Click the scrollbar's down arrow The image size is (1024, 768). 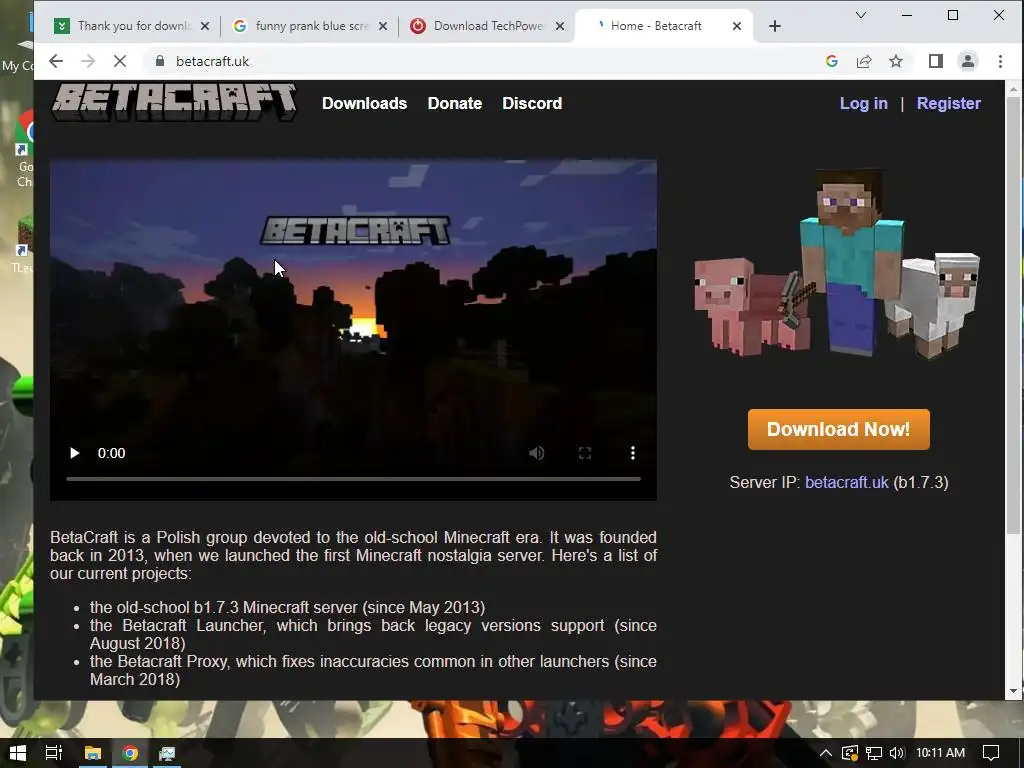pyautogui.click(x=1014, y=691)
